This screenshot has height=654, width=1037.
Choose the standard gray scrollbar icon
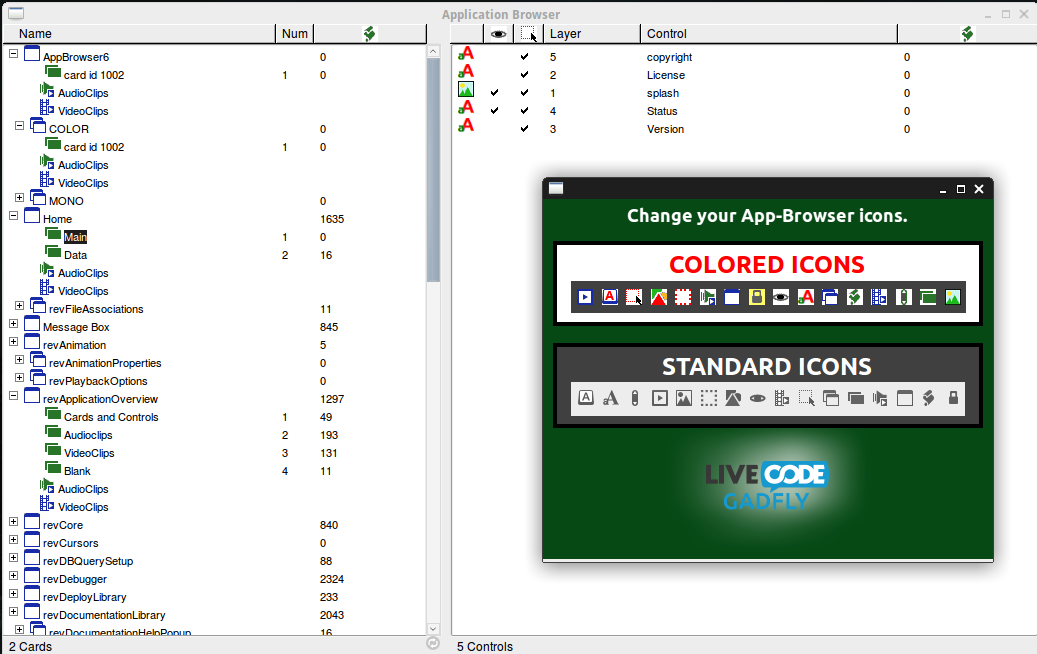pos(635,398)
